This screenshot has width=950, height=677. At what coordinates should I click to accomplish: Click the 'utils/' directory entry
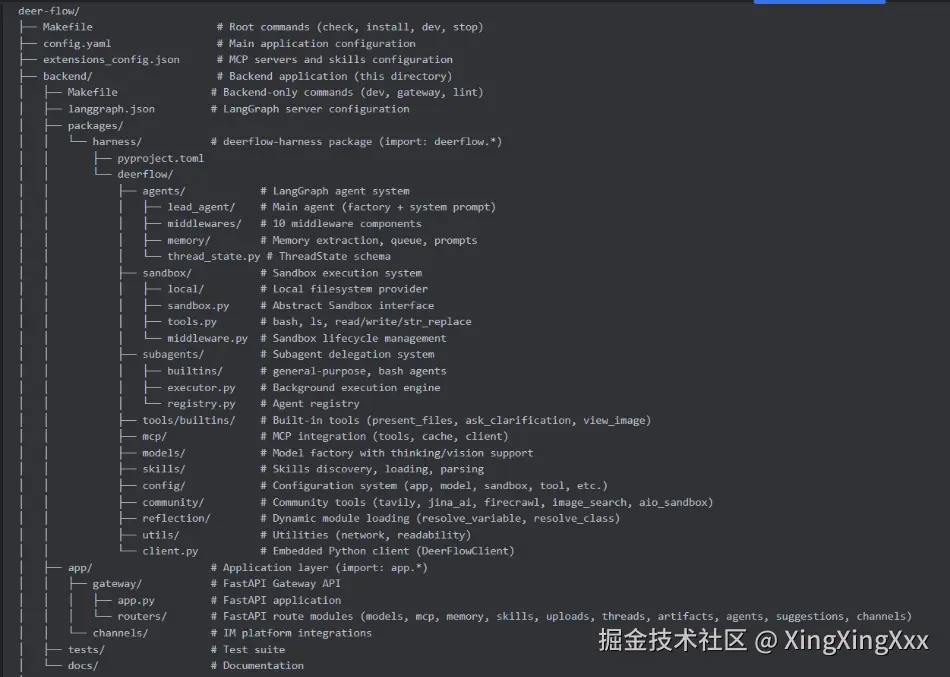pos(161,535)
